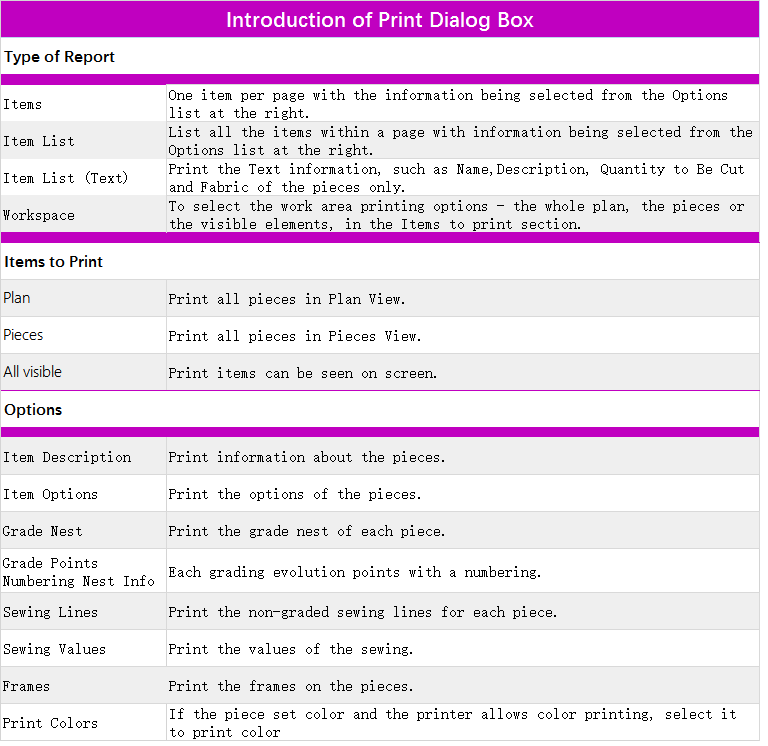Select the Grade Nest row label

[42, 531]
